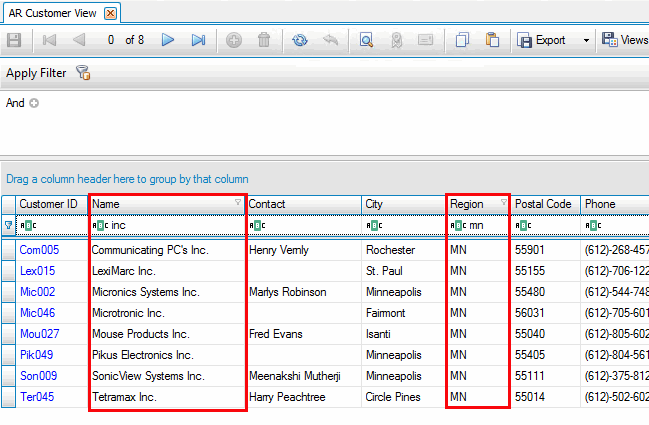Viewport: 649px width, 425px height.
Task: Open the Name column filter dropdown
Action: pos(238,204)
